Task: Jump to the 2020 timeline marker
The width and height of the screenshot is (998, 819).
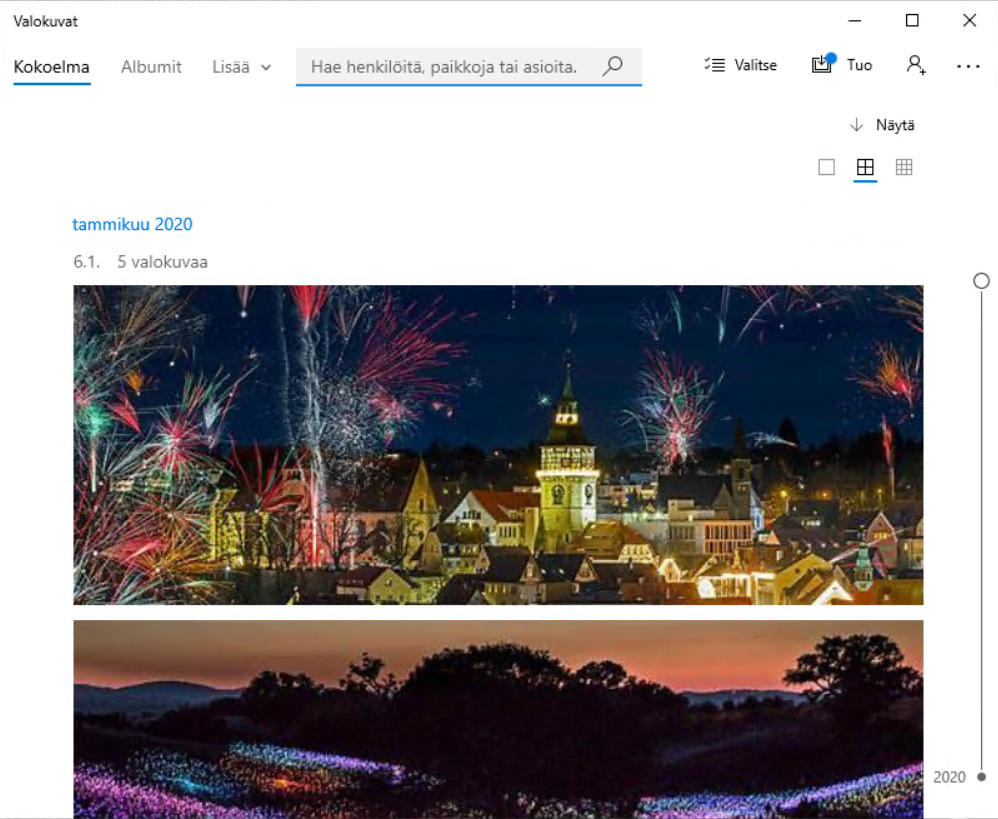Action: point(959,777)
